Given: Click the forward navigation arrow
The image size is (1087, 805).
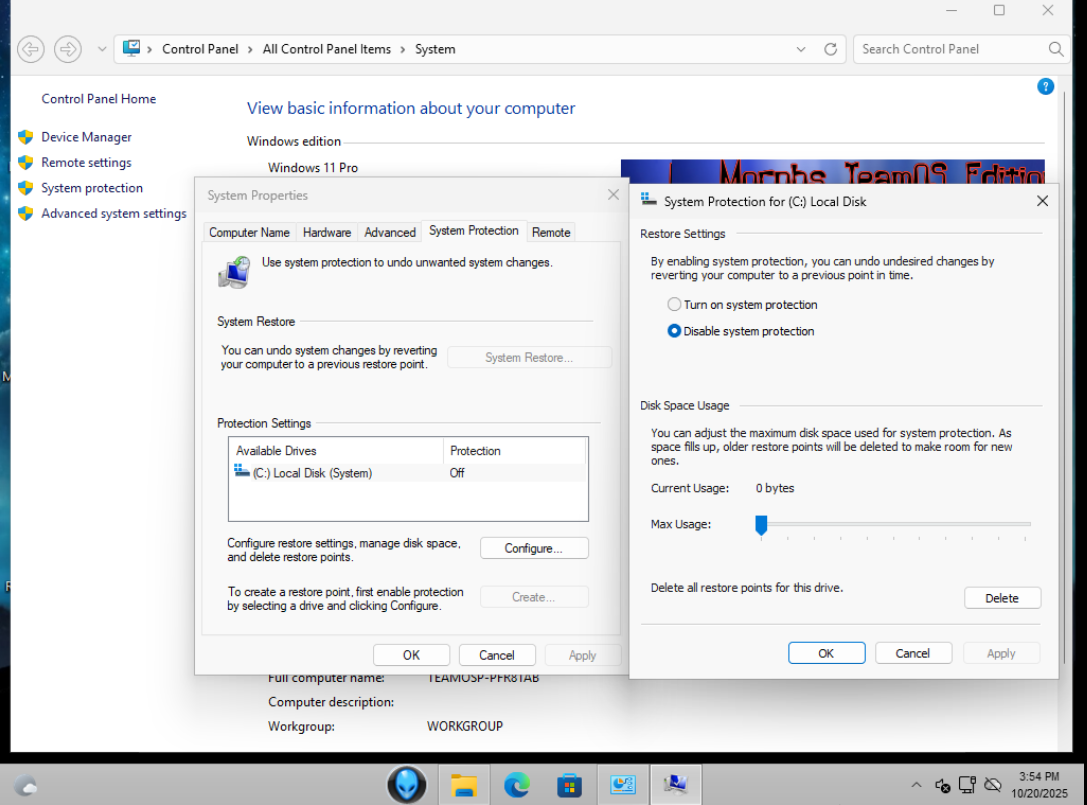Looking at the screenshot, I should [68, 49].
